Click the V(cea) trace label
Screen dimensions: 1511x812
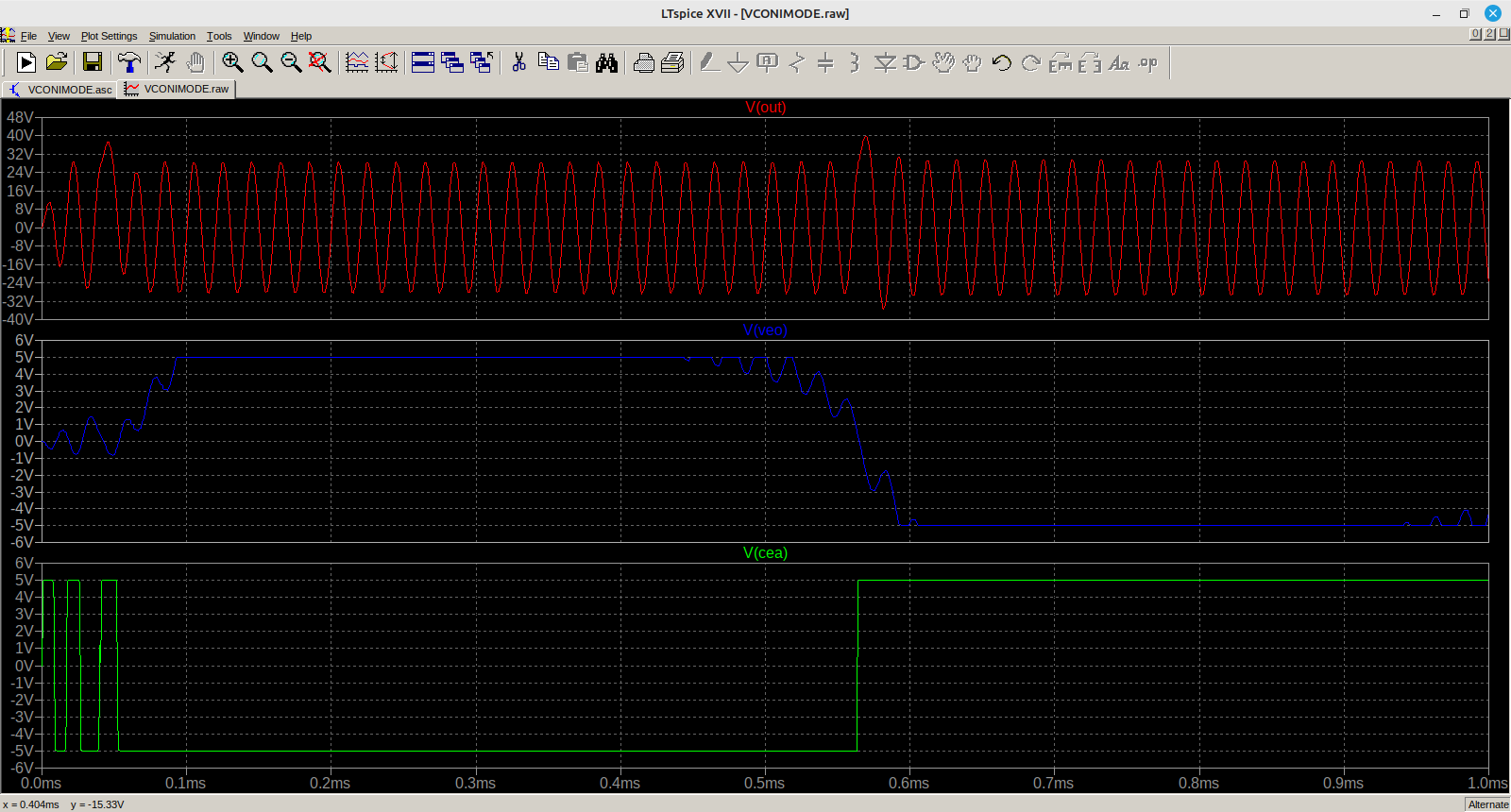point(765,553)
